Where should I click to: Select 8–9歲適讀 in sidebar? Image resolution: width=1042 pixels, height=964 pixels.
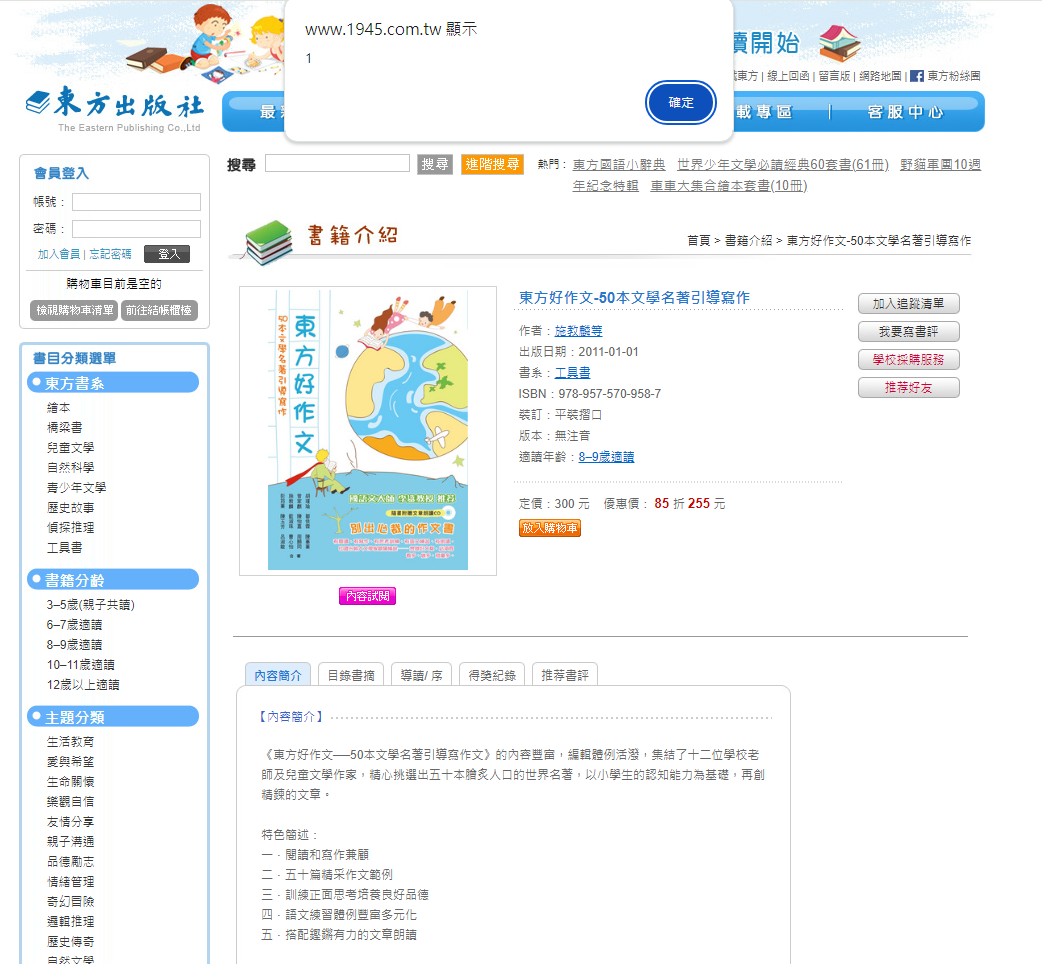[74, 644]
